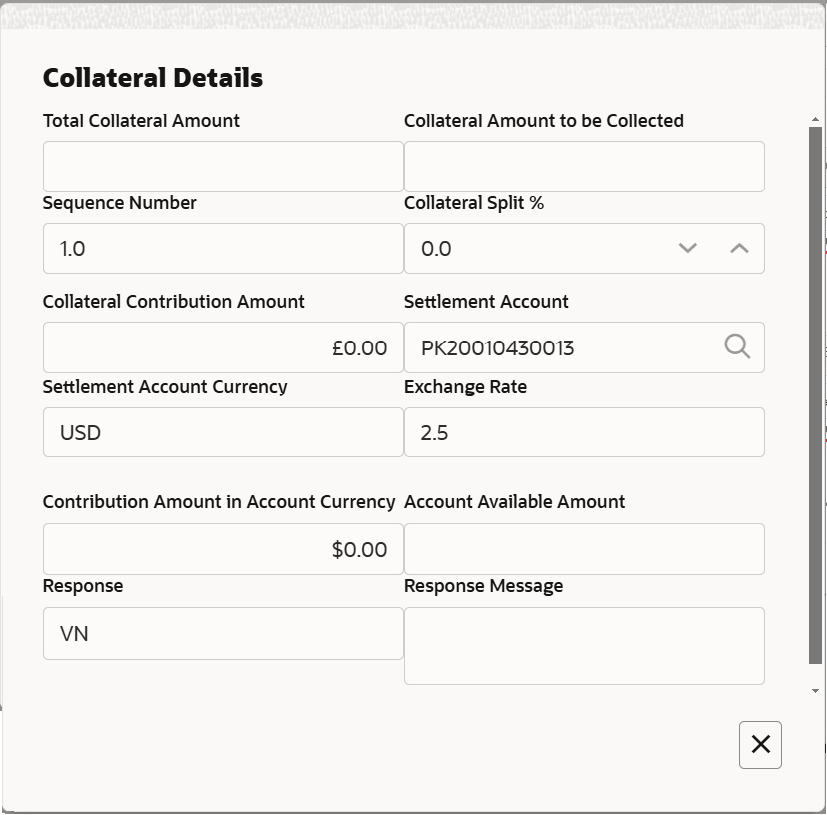Click the Collateral Contribution Amount field
Image resolution: width=827 pixels, height=815 pixels.
tap(223, 347)
